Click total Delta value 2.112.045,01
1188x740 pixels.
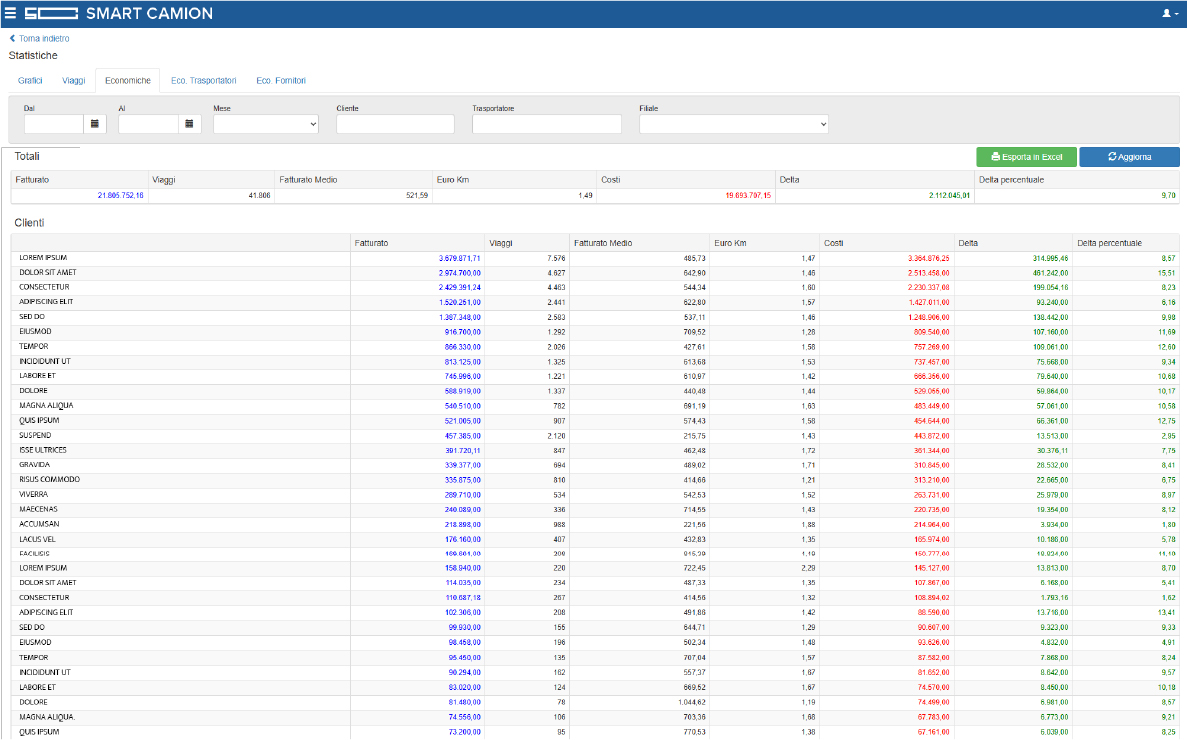[x=949, y=195]
